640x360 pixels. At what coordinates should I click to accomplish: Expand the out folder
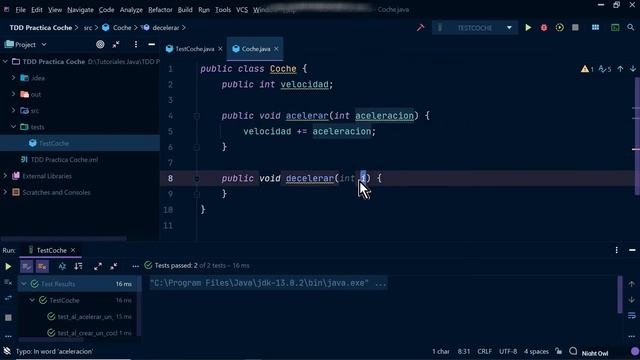[x=13, y=94]
